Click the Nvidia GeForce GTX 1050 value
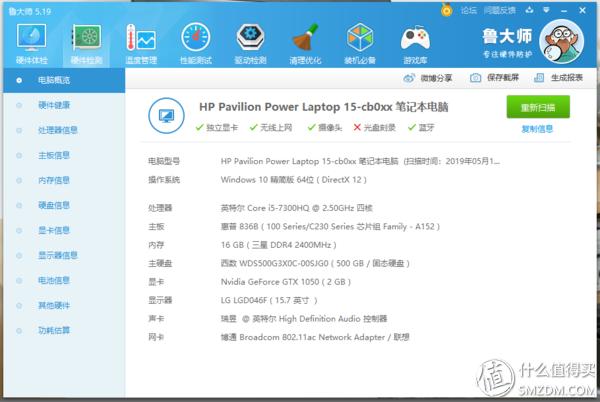This screenshot has width=600, height=402. pos(286,282)
